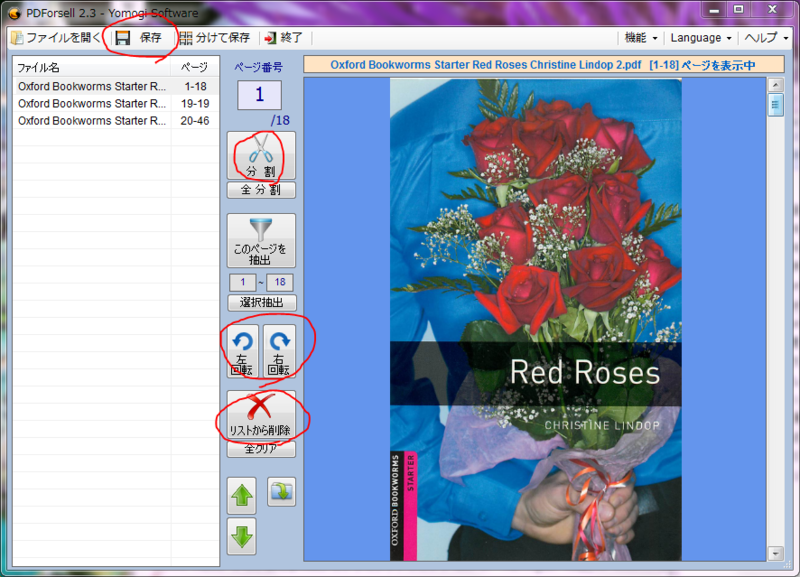Image resolution: width=800 pixels, height=577 pixels.
Task: Click extraction range end field 18
Action: (x=280, y=282)
